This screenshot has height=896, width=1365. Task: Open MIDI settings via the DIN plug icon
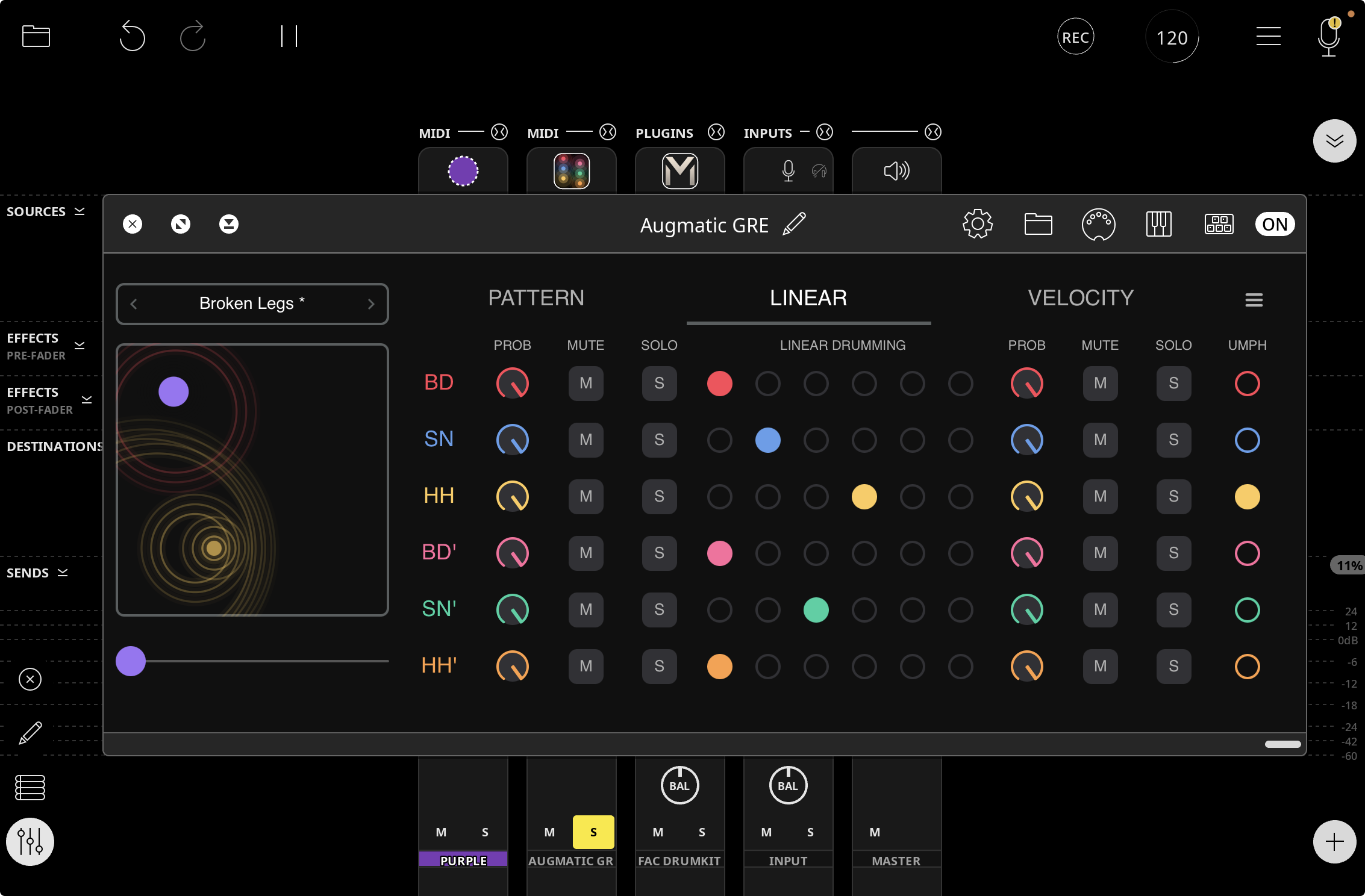(x=1098, y=223)
